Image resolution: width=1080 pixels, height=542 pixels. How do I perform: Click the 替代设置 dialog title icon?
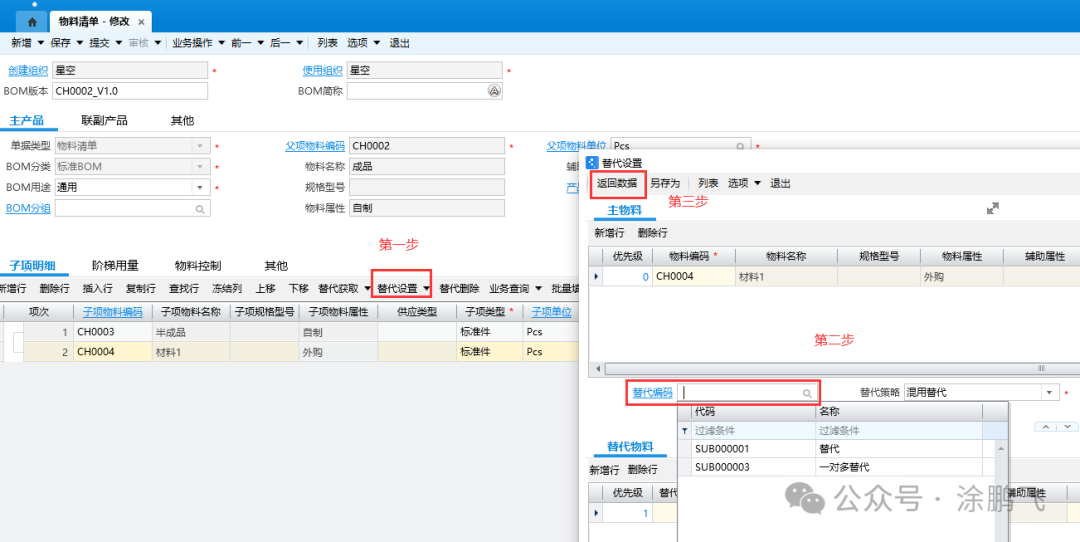[592, 163]
